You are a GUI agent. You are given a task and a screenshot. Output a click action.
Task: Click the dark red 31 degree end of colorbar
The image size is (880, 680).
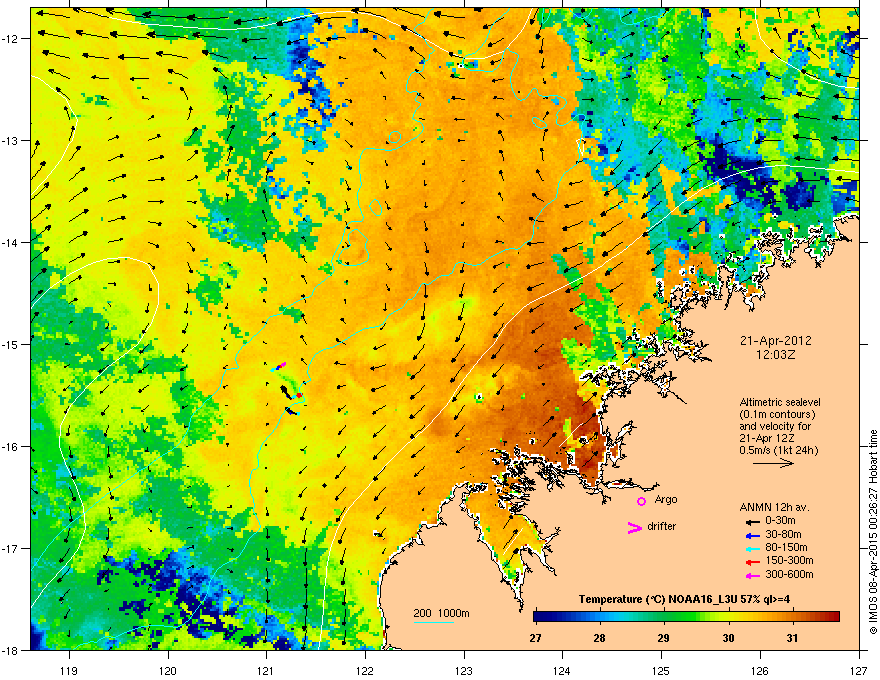(x=833, y=617)
